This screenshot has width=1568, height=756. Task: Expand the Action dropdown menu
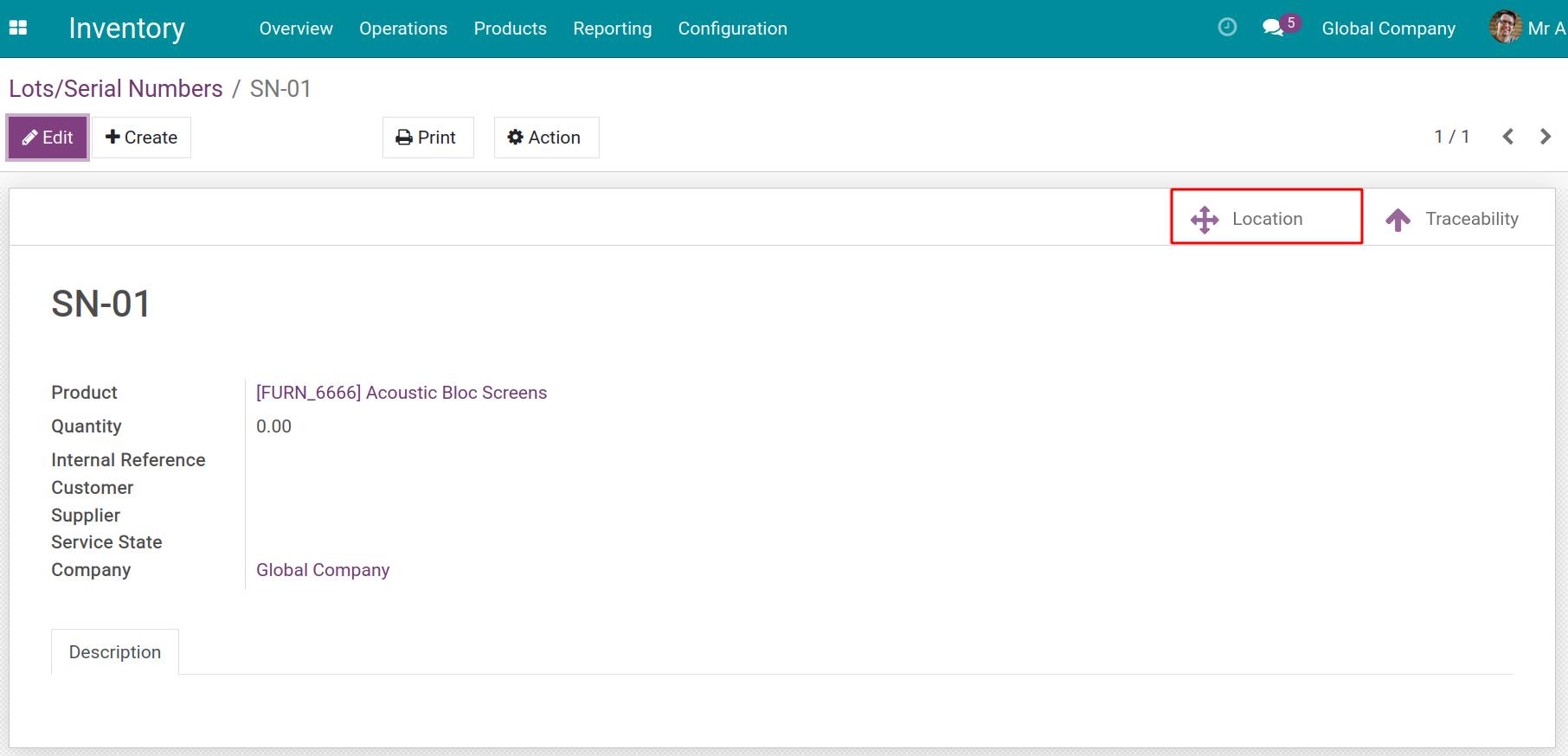(x=545, y=138)
